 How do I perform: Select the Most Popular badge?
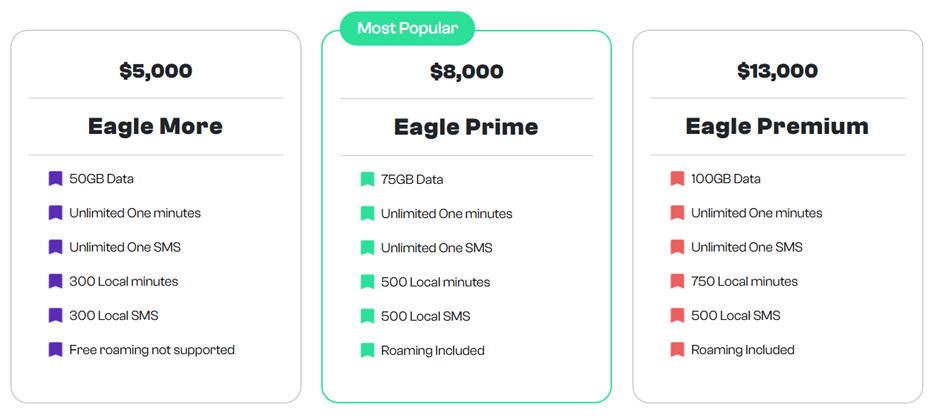pyautogui.click(x=407, y=29)
